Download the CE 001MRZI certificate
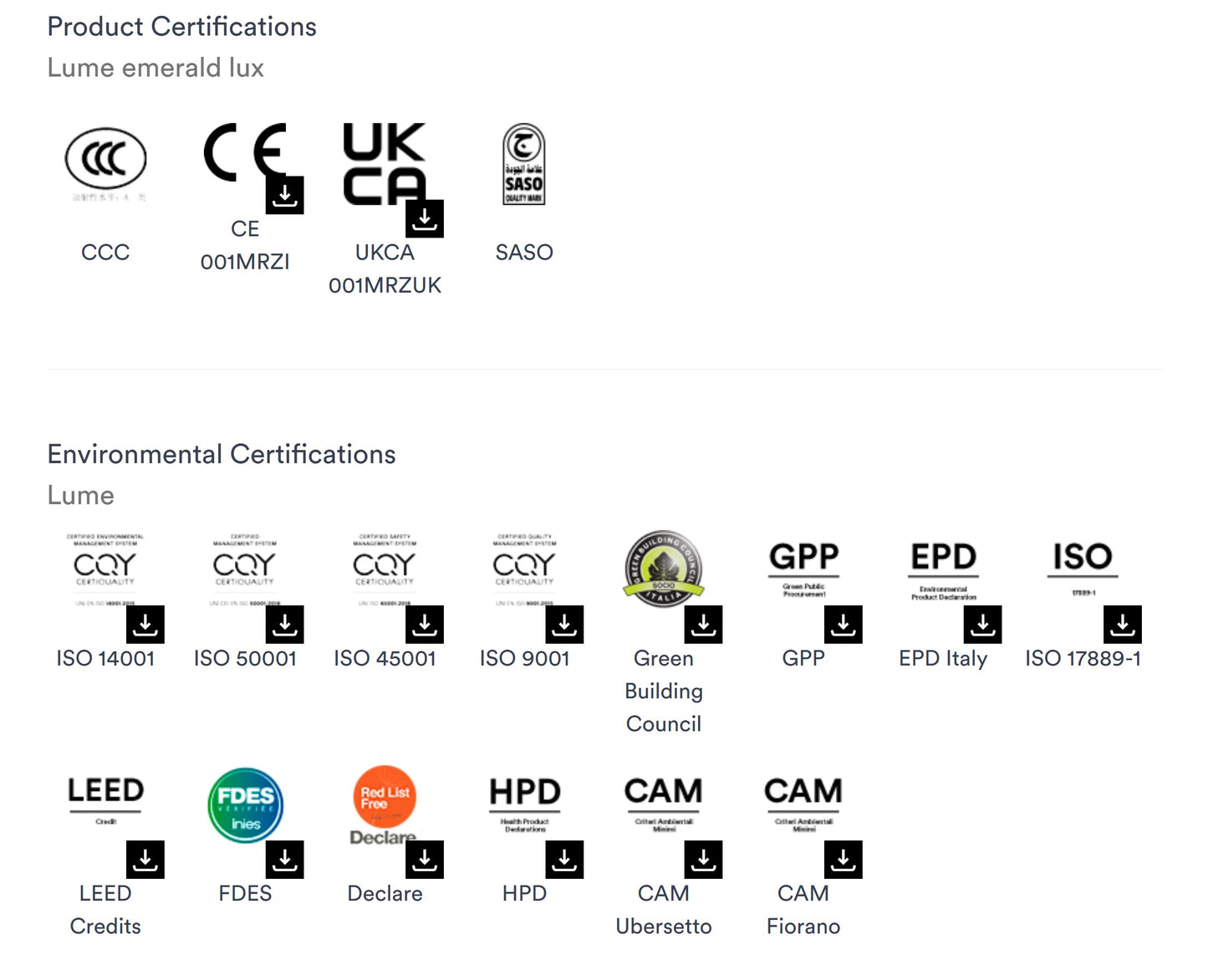The height and width of the screenshot is (980, 1208). click(285, 195)
